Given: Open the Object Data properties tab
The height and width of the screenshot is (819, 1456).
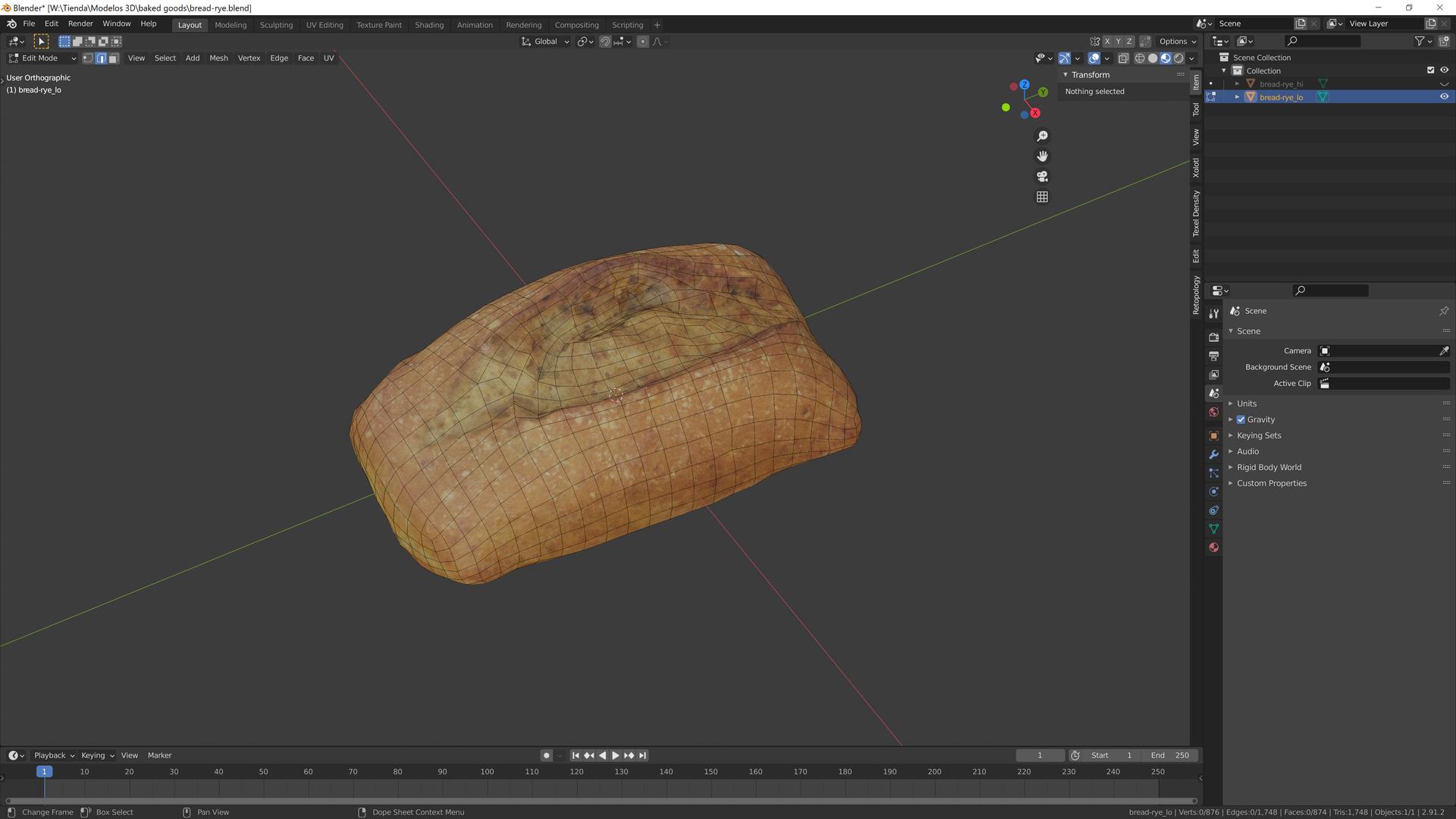Looking at the screenshot, I should click(x=1213, y=529).
